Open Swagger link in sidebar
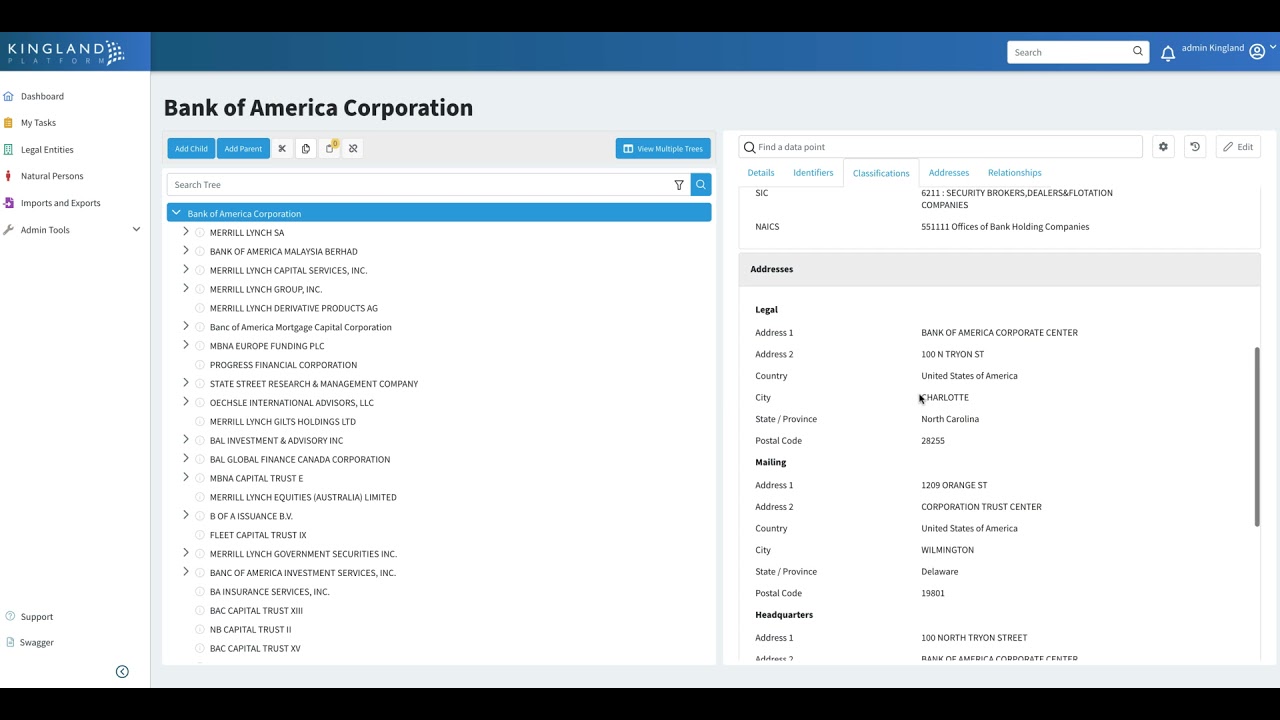The height and width of the screenshot is (720, 1280). [37, 643]
